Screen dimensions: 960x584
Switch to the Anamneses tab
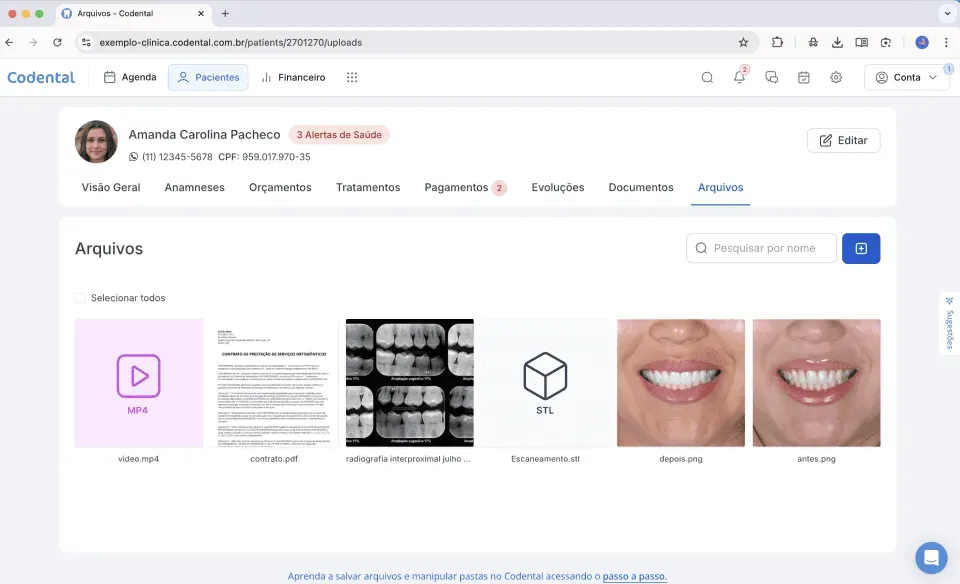point(195,187)
